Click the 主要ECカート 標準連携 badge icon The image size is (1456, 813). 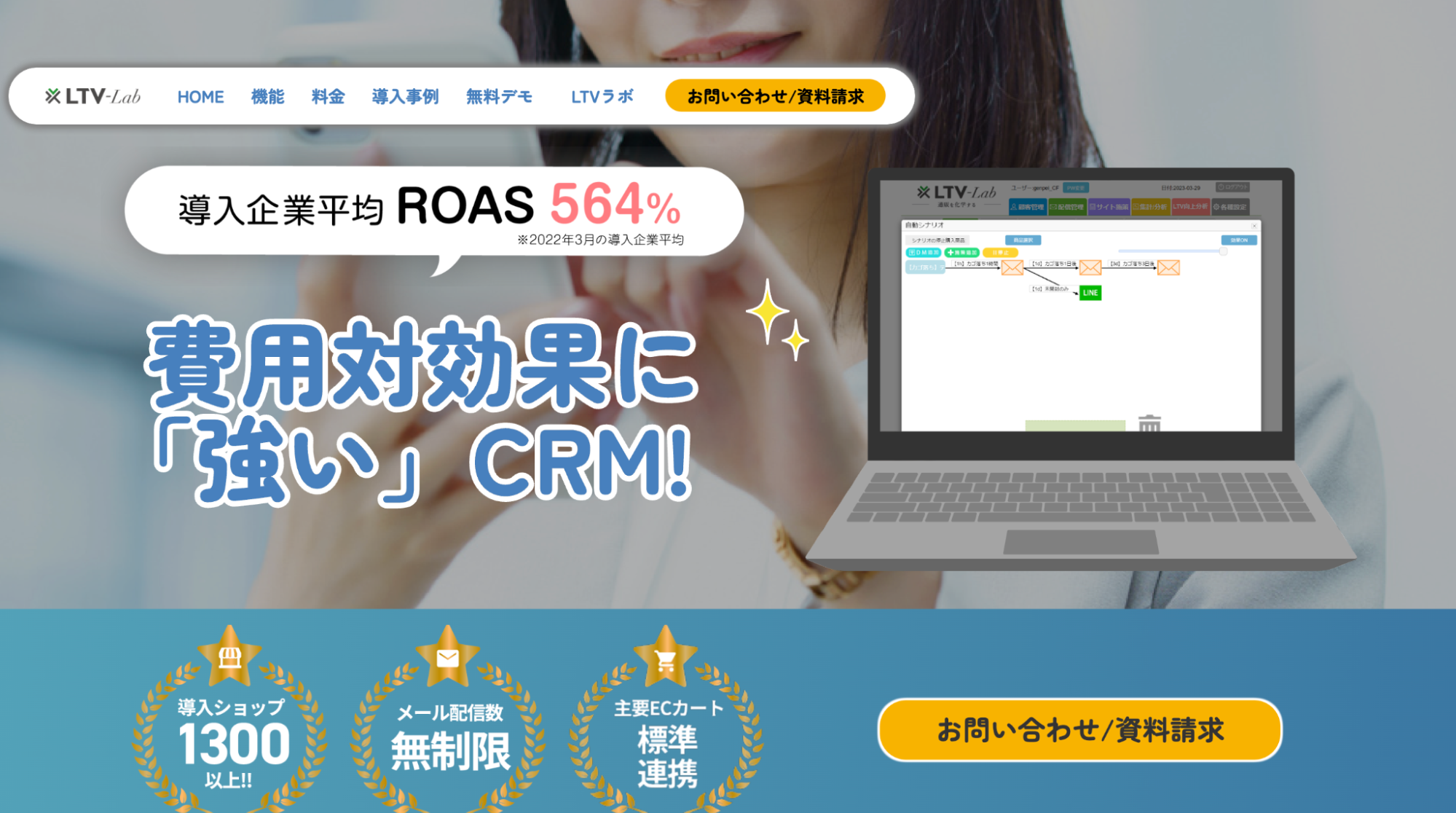623,720
